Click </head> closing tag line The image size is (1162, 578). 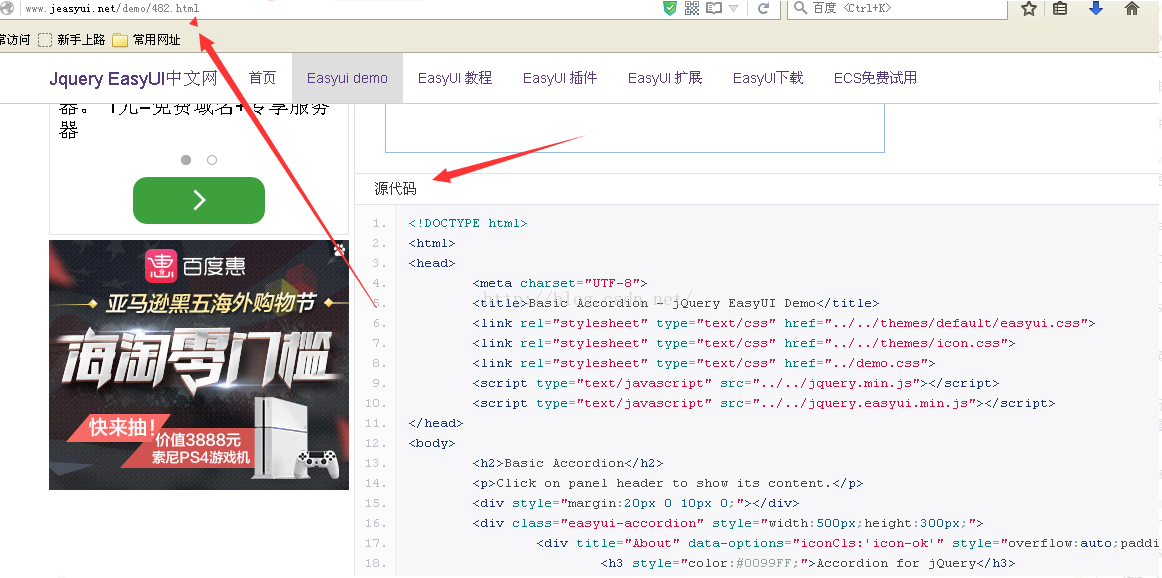pyautogui.click(x=436, y=423)
